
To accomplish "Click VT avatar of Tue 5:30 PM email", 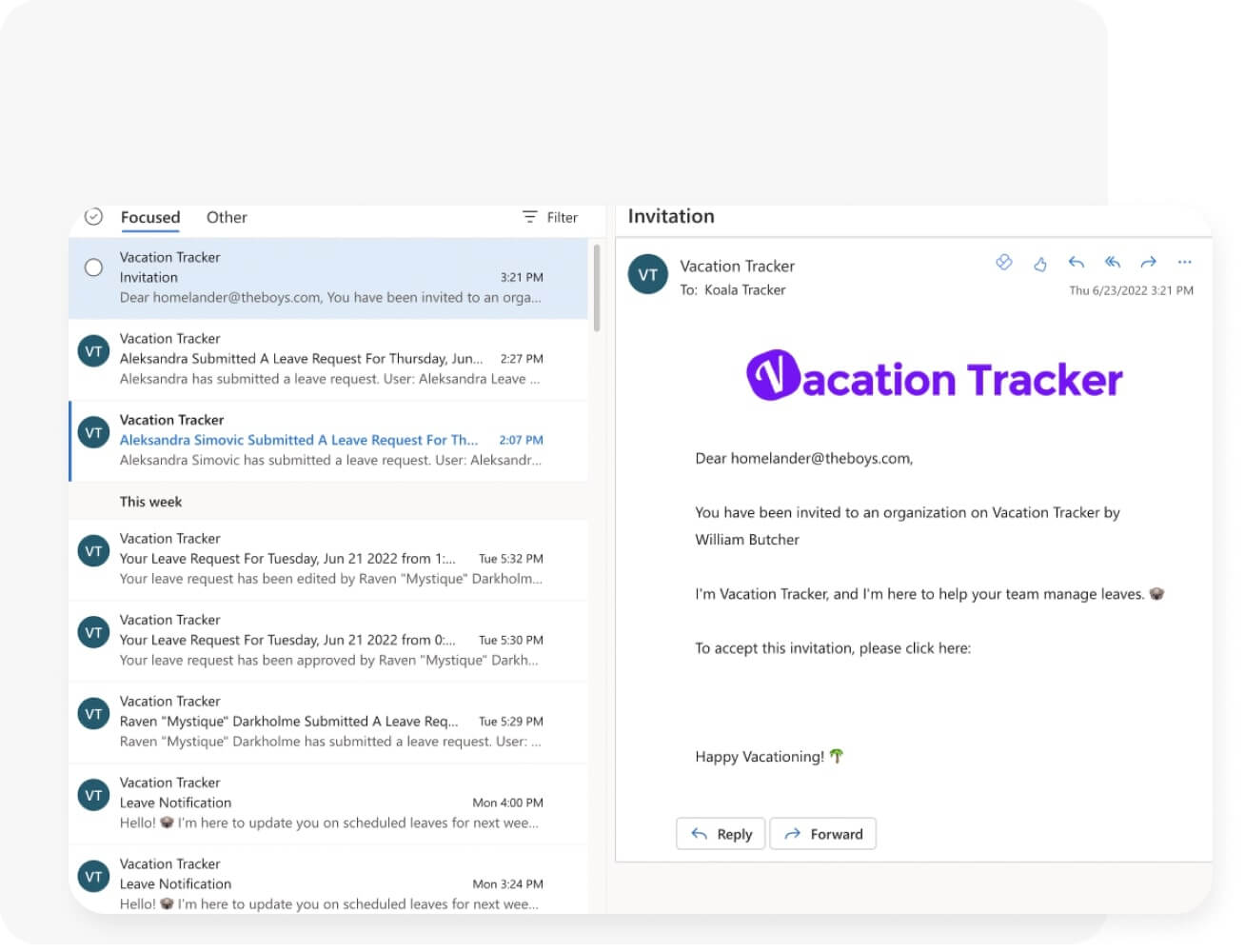I will coord(93,632).
